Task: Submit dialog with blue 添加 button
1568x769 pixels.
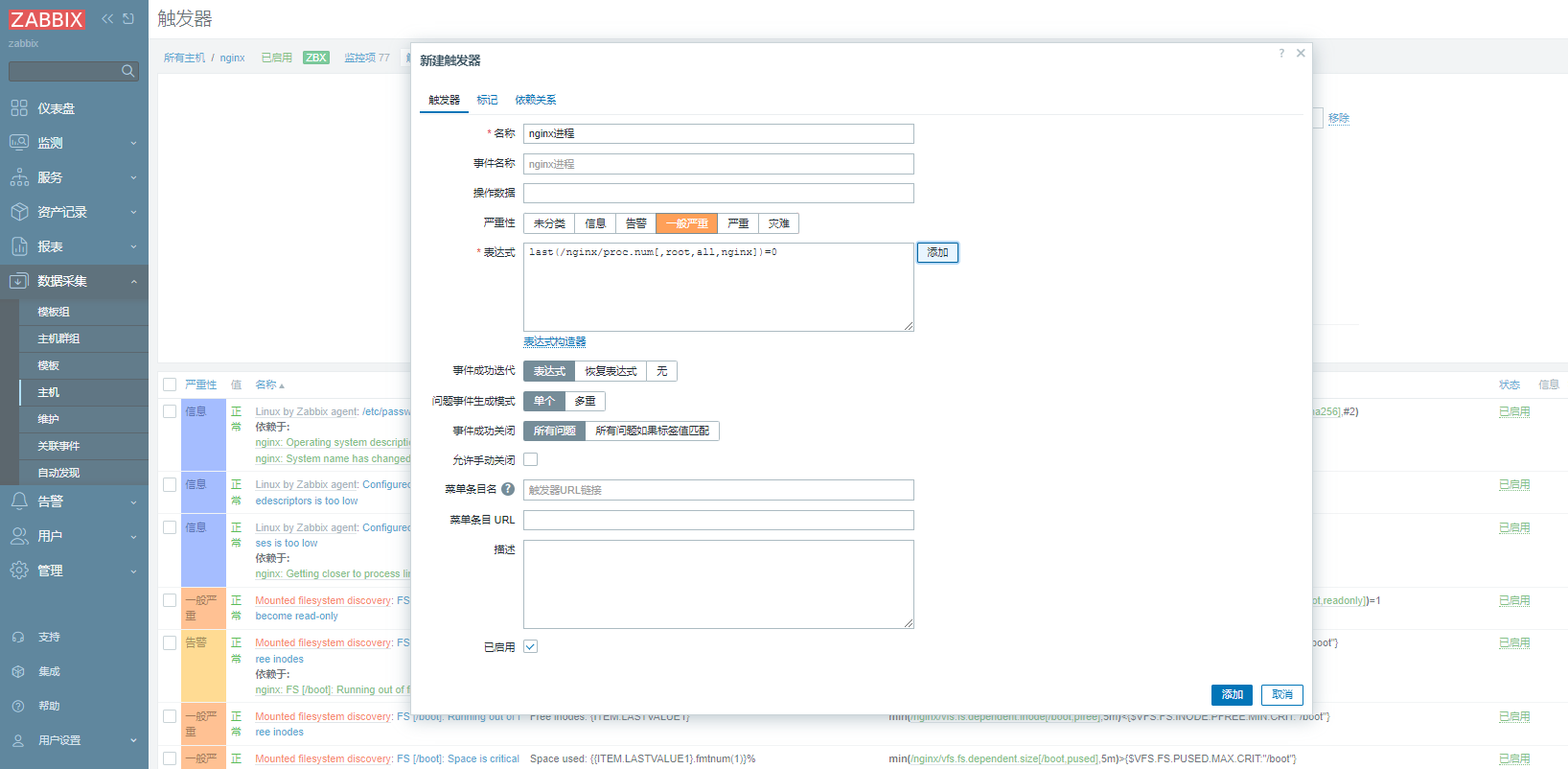Action: pos(1232,694)
